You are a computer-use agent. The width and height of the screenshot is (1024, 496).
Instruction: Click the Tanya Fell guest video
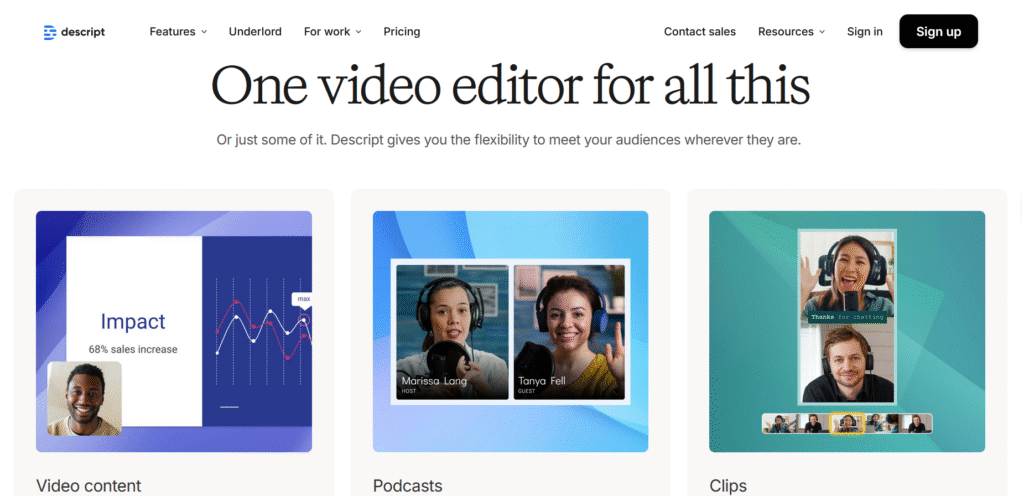pos(569,332)
